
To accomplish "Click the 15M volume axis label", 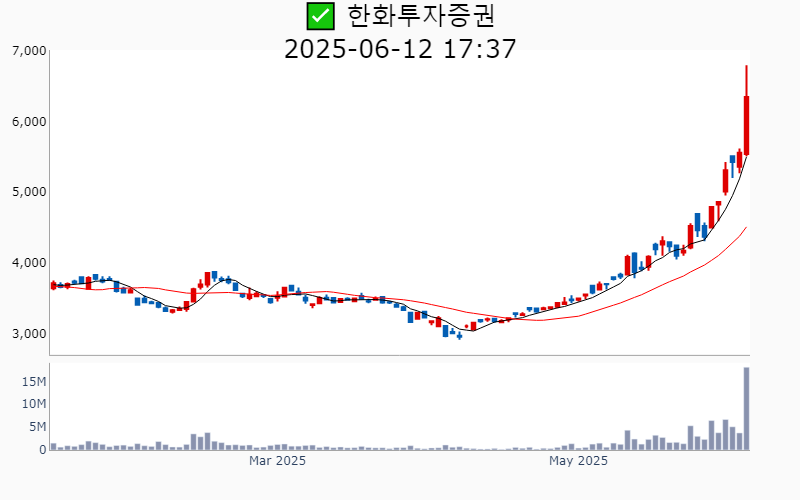I will click(x=34, y=382).
